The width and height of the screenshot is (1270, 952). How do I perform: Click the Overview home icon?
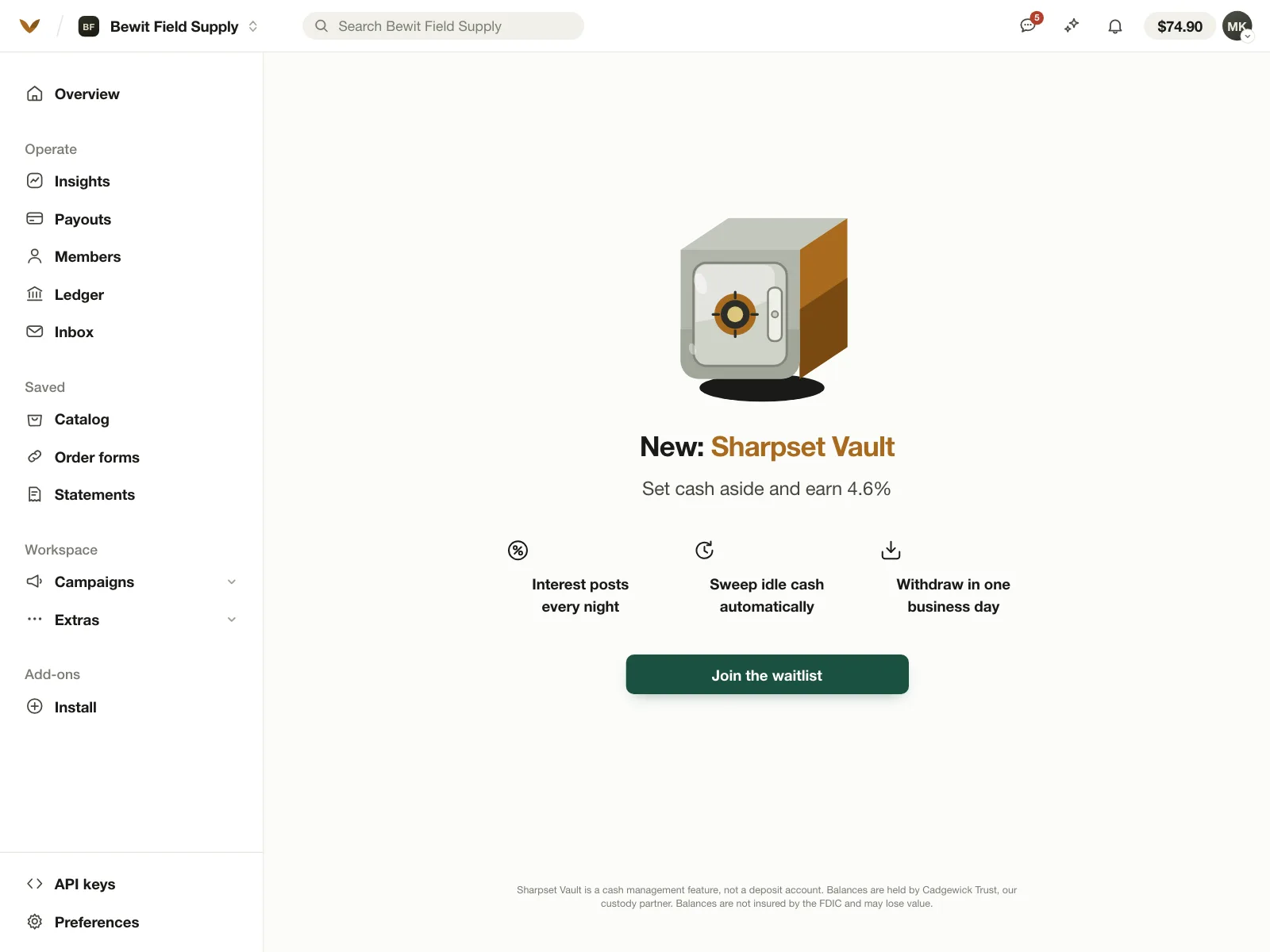point(35,94)
